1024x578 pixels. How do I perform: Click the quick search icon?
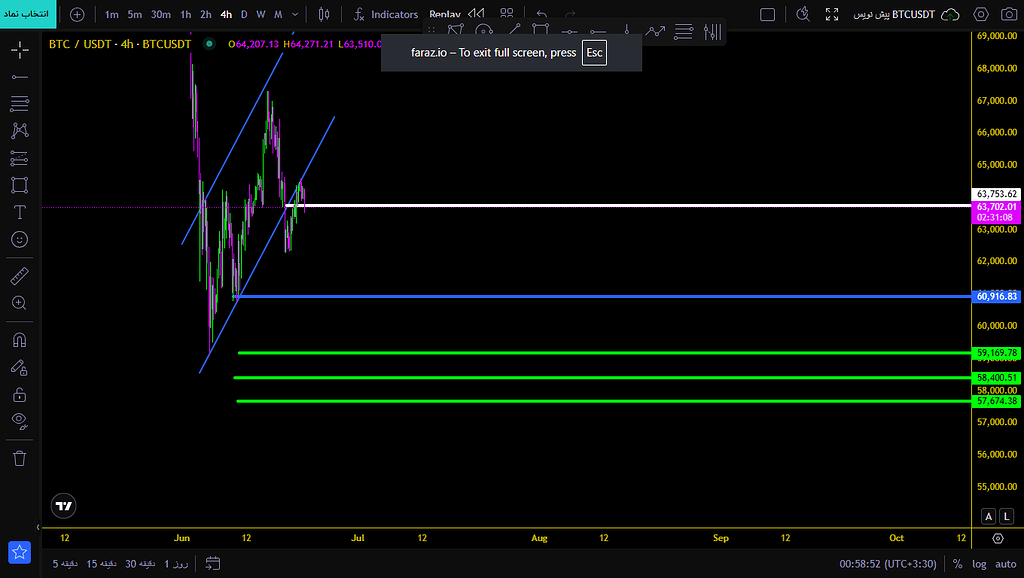point(803,14)
